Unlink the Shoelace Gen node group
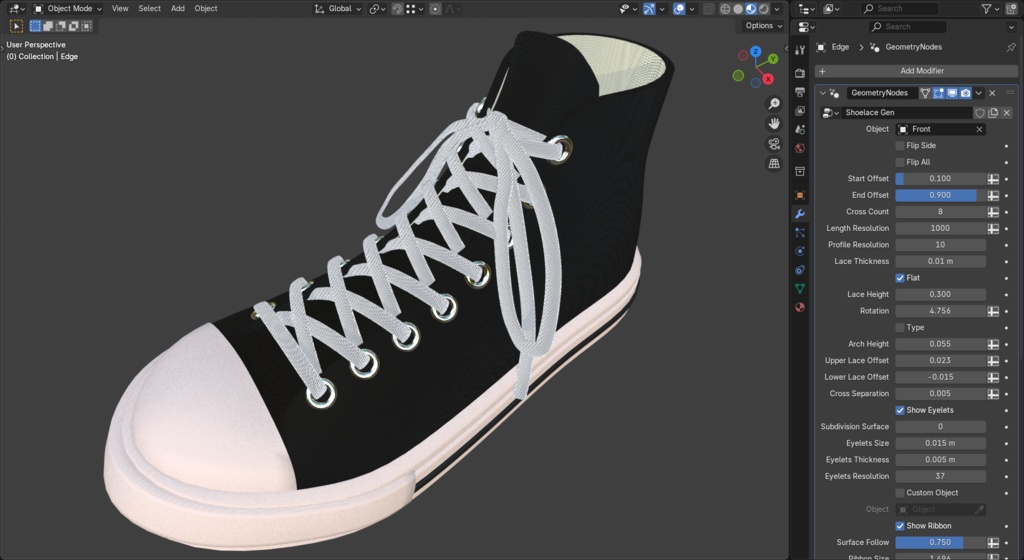The height and width of the screenshot is (560, 1024). (1006, 113)
